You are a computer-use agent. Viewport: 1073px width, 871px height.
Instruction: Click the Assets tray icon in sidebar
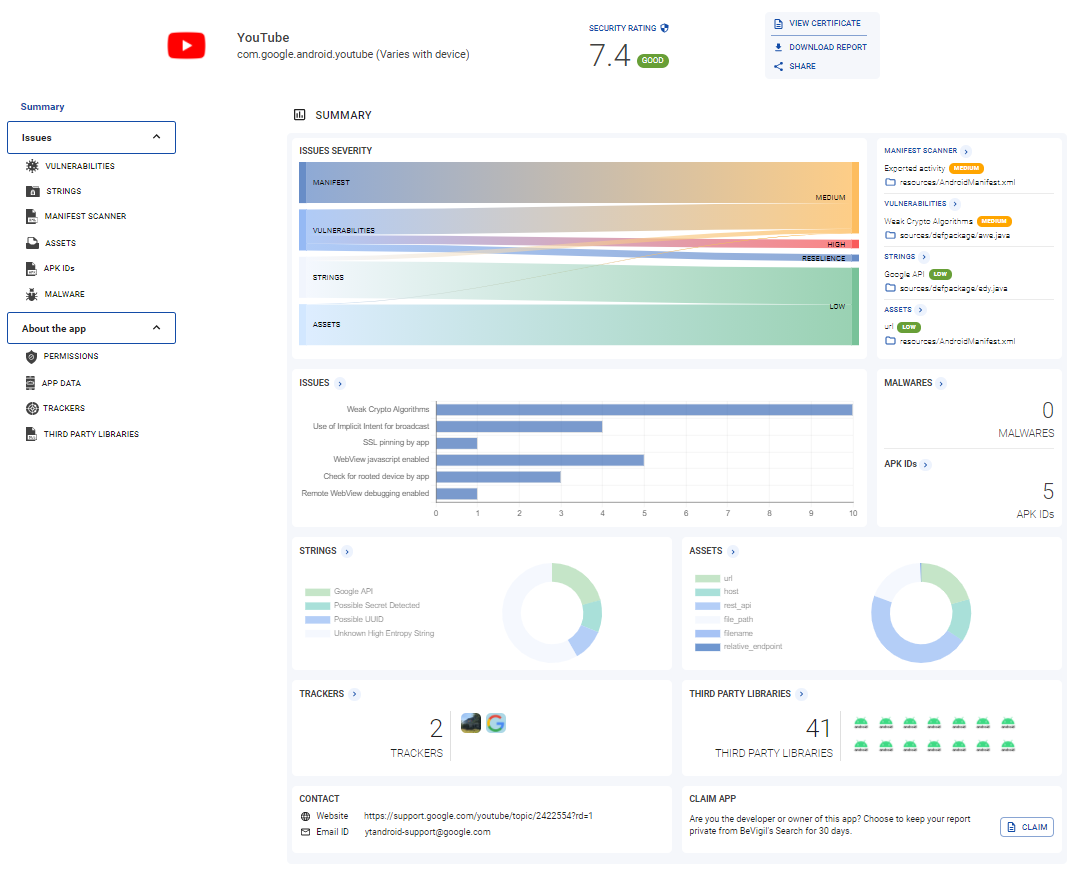tap(32, 243)
